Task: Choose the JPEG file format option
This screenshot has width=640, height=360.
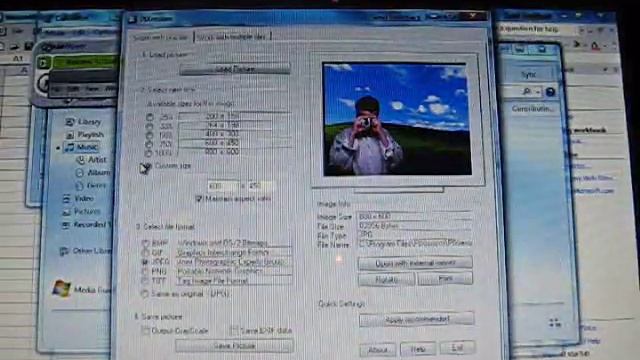Action: point(145,262)
